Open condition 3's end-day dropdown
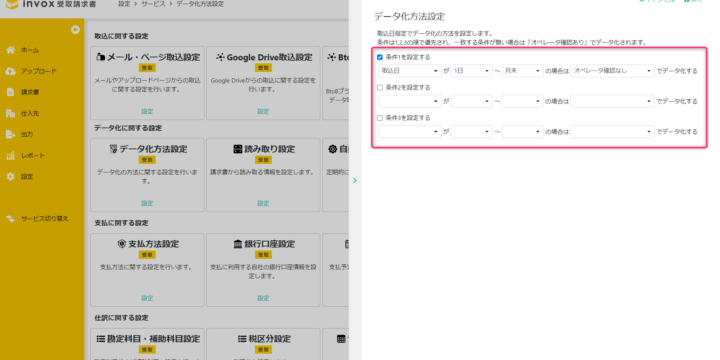Image resolution: width=720 pixels, height=360 pixels. pos(523,132)
